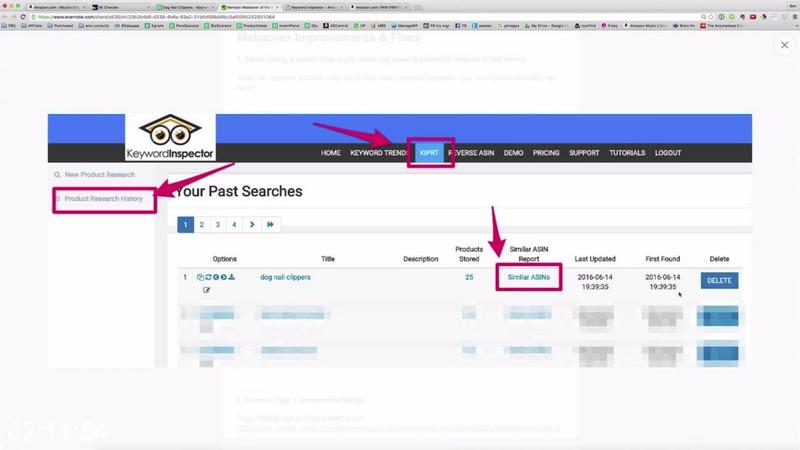Select the KIPRT navigation tab
This screenshot has height=450, width=800.
click(x=429, y=153)
